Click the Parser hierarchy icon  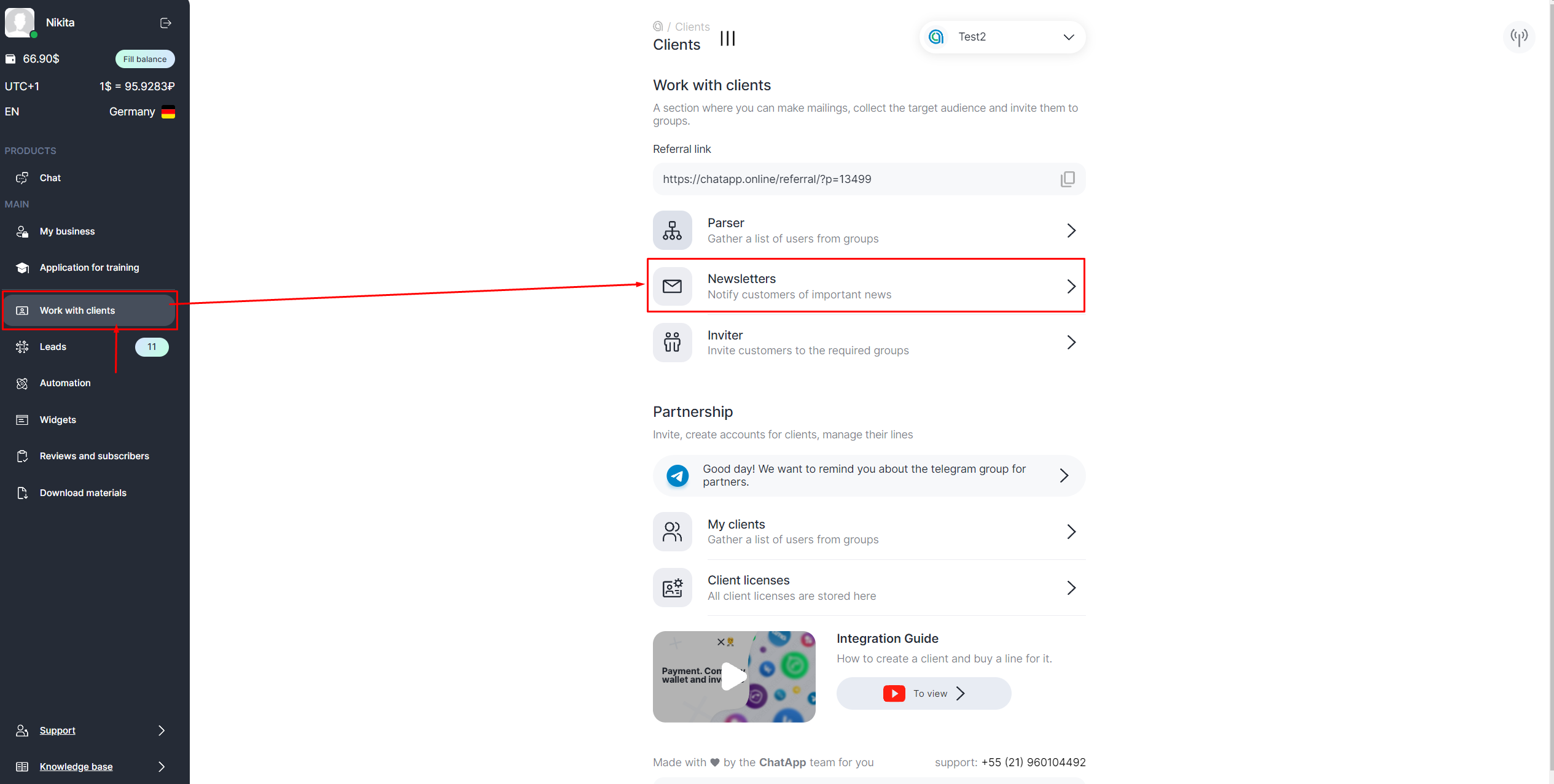(x=672, y=230)
